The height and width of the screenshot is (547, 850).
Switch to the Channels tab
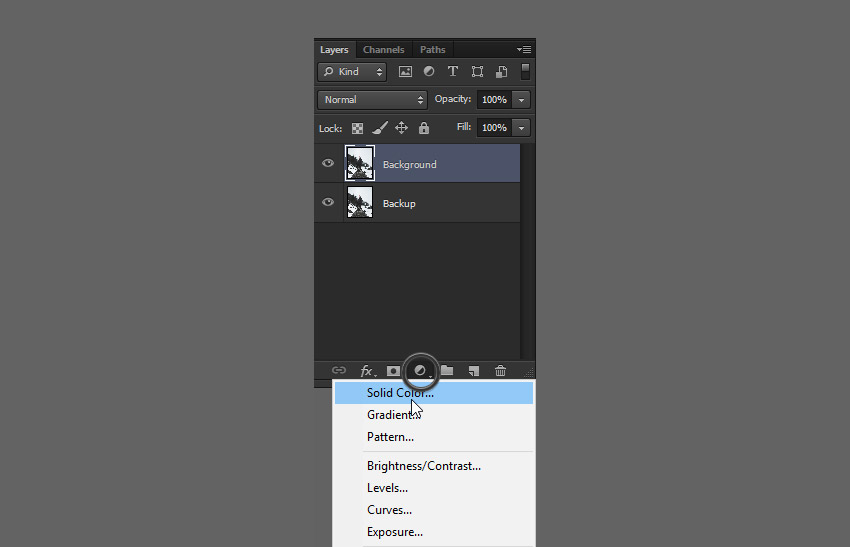point(384,49)
